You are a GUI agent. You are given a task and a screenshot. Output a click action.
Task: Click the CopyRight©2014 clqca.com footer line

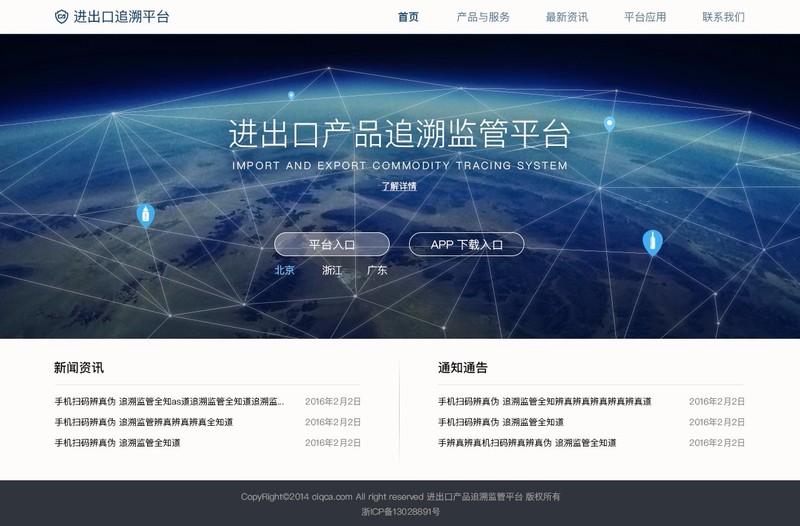[401, 496]
